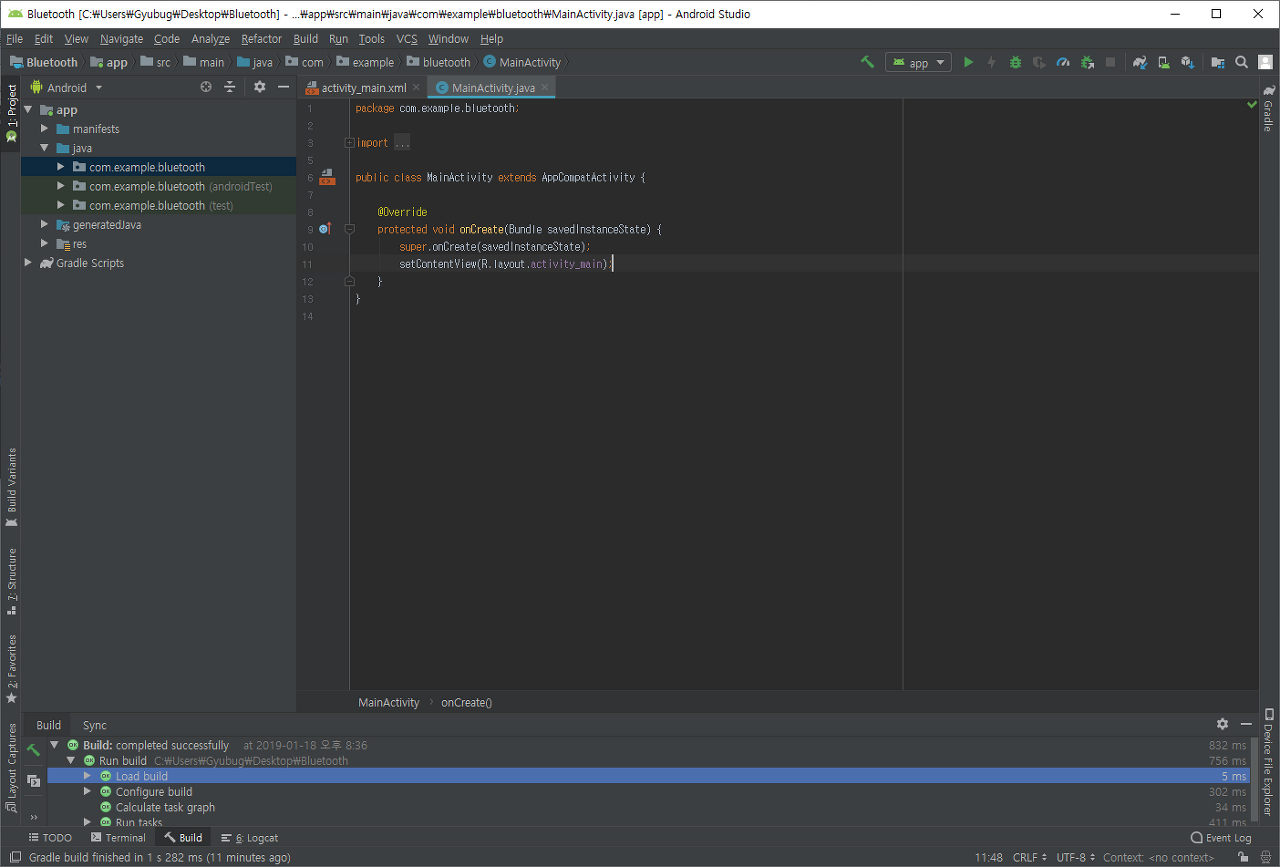
Task: Change UTF-8 file encoding in status bar
Action: [1075, 857]
